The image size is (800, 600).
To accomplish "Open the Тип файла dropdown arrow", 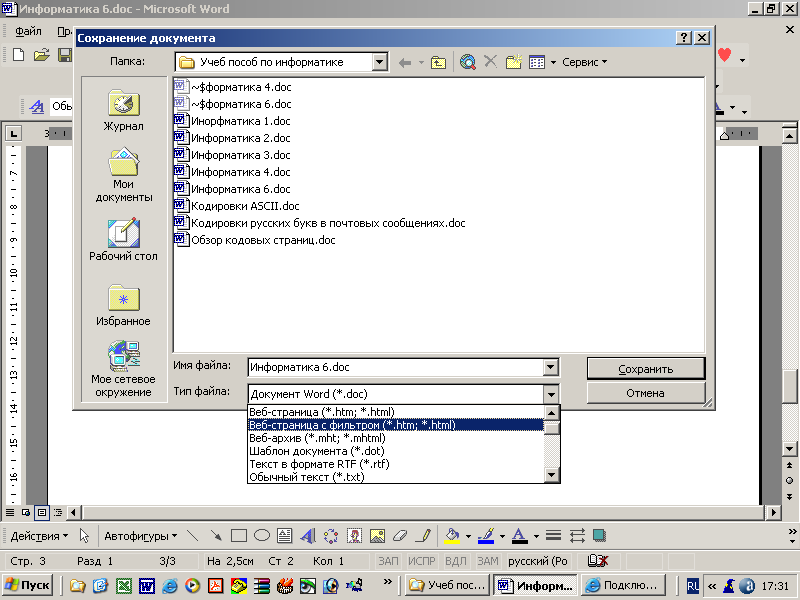I will pyautogui.click(x=550, y=394).
